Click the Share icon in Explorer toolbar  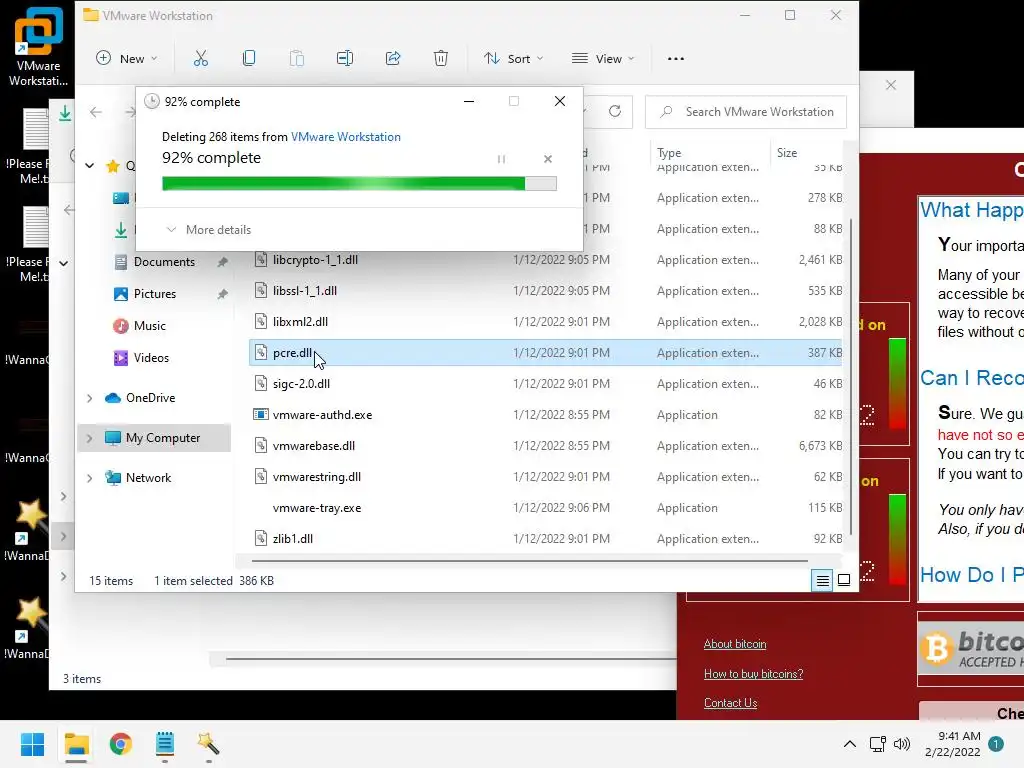392,59
